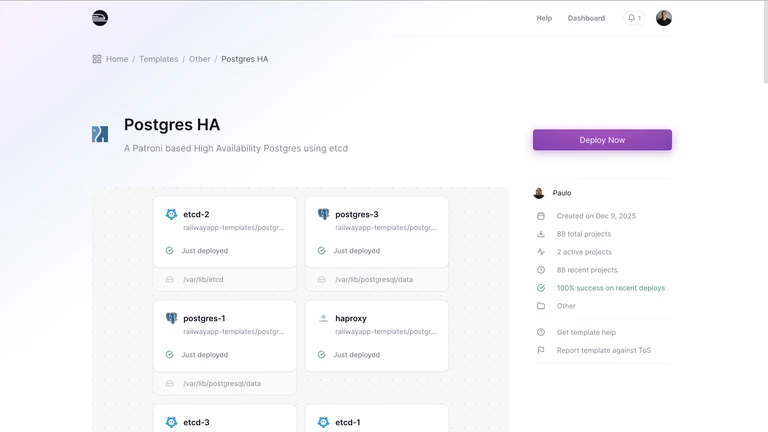
Task: Click 2 active projects text
Action: click(x=584, y=252)
